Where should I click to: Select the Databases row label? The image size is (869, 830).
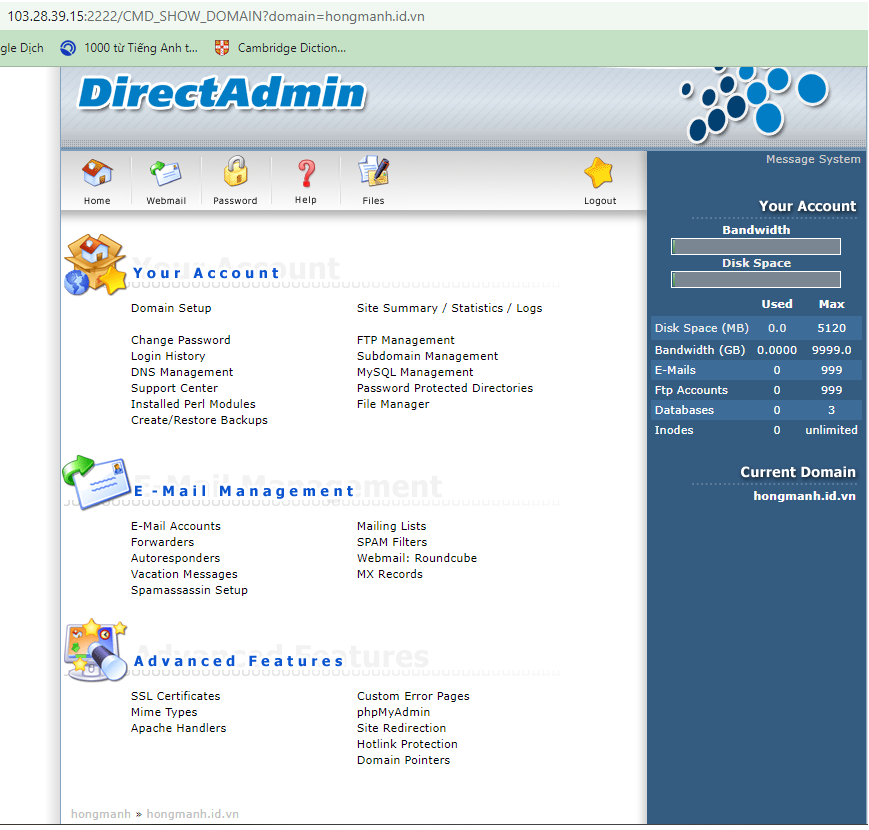pyautogui.click(x=684, y=411)
